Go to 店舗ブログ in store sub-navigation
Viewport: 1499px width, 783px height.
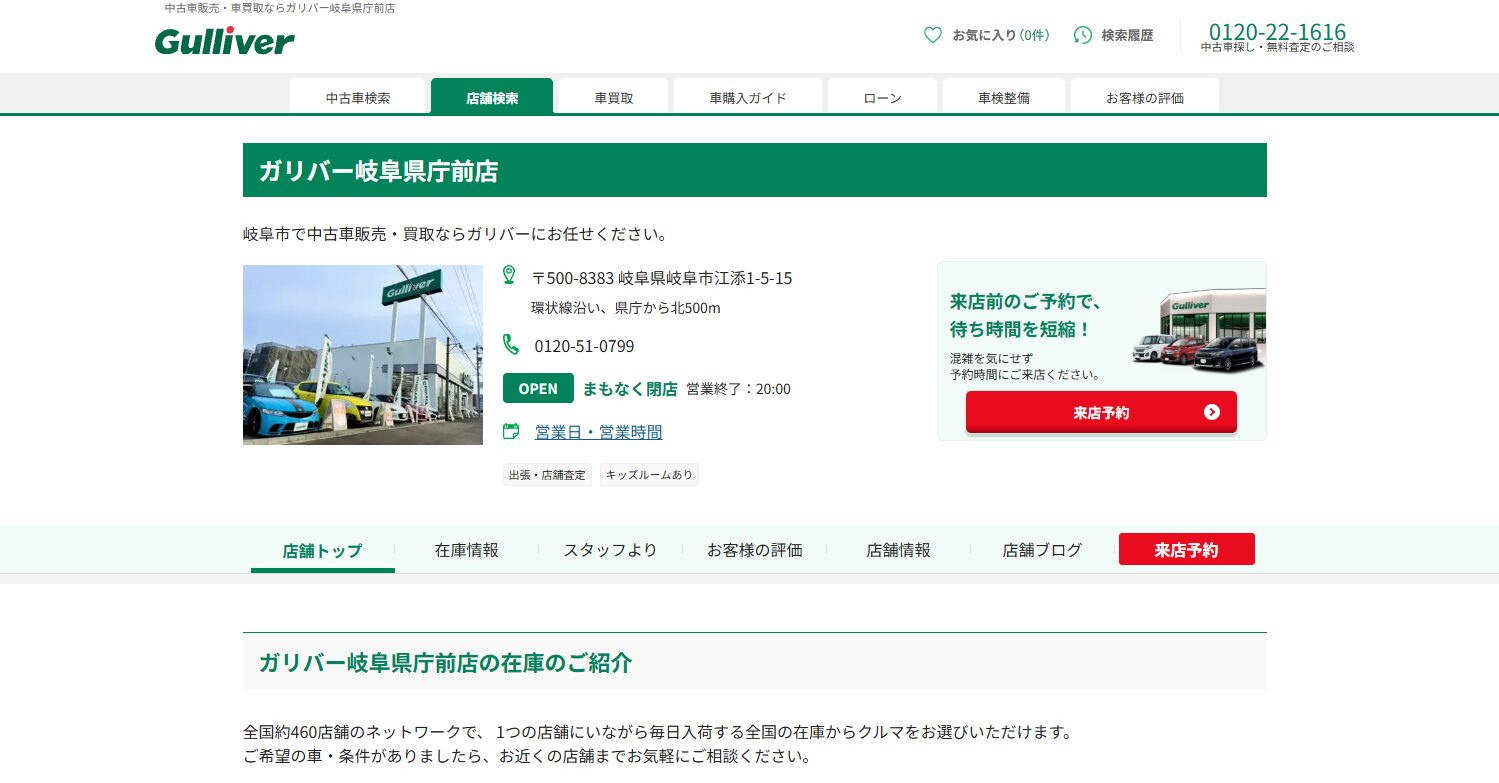tap(1042, 550)
